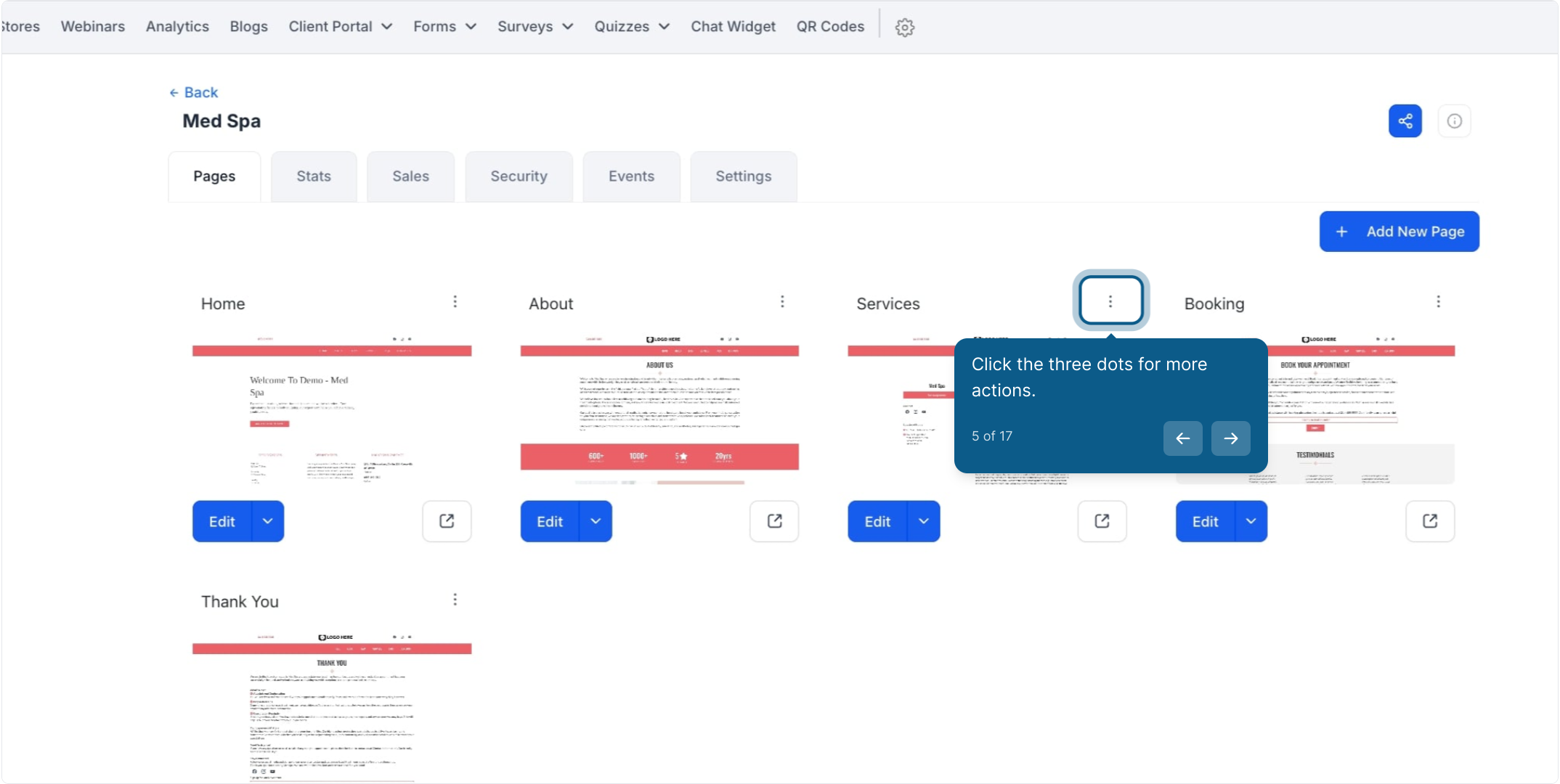
Task: Expand the Quizzes dropdown menu
Action: coord(632,27)
